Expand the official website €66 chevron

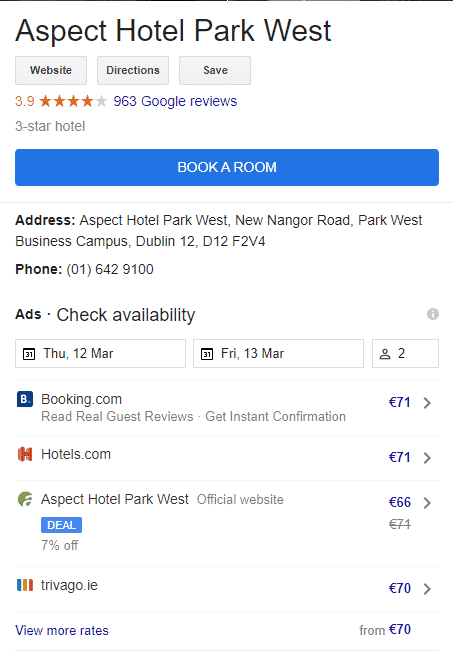point(427,503)
